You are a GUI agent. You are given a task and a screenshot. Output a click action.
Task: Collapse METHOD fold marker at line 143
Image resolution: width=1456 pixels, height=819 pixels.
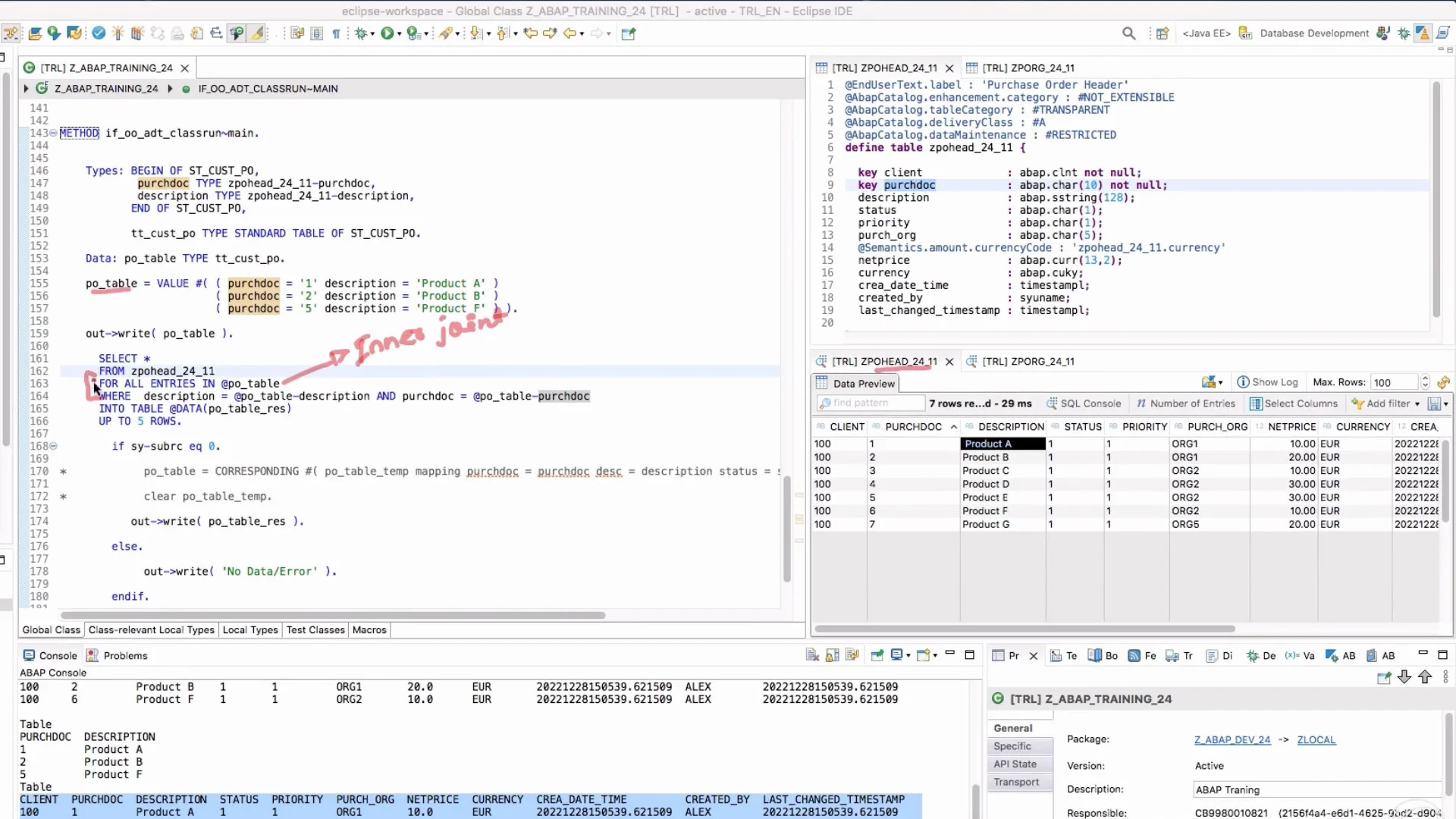coord(53,133)
